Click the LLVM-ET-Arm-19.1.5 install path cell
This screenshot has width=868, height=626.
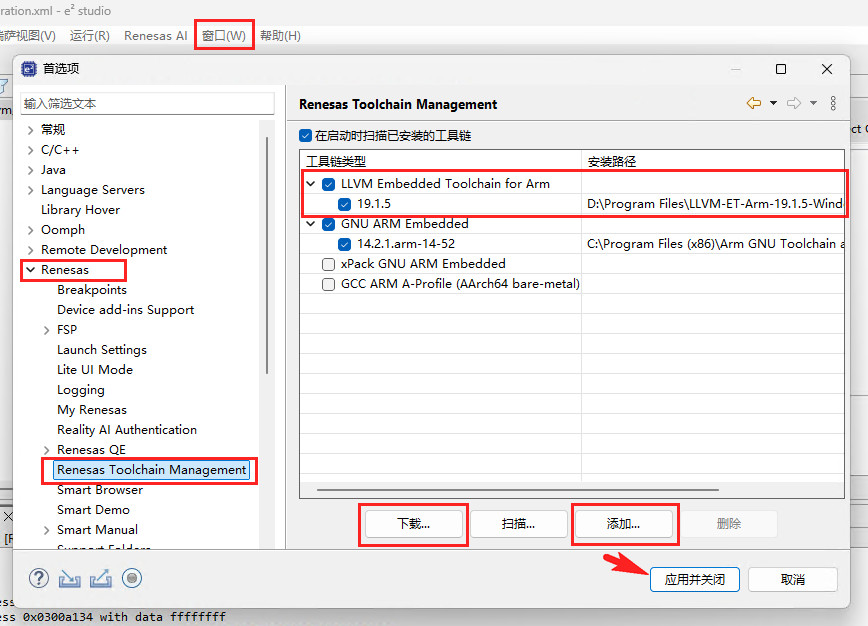(x=714, y=204)
